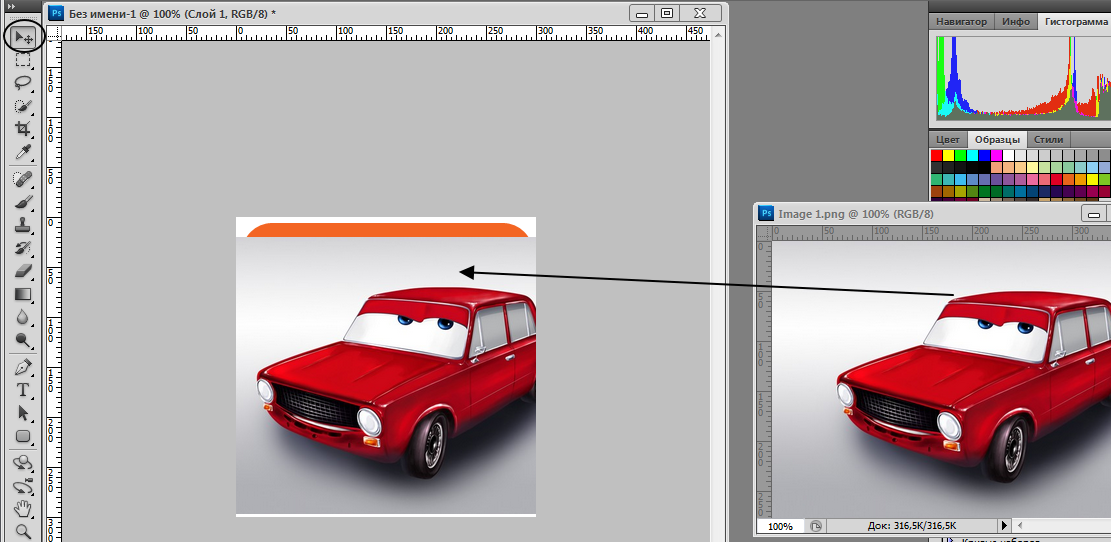
Task: Pick the magenta swatch in first row
Action: pyautogui.click(x=996, y=155)
